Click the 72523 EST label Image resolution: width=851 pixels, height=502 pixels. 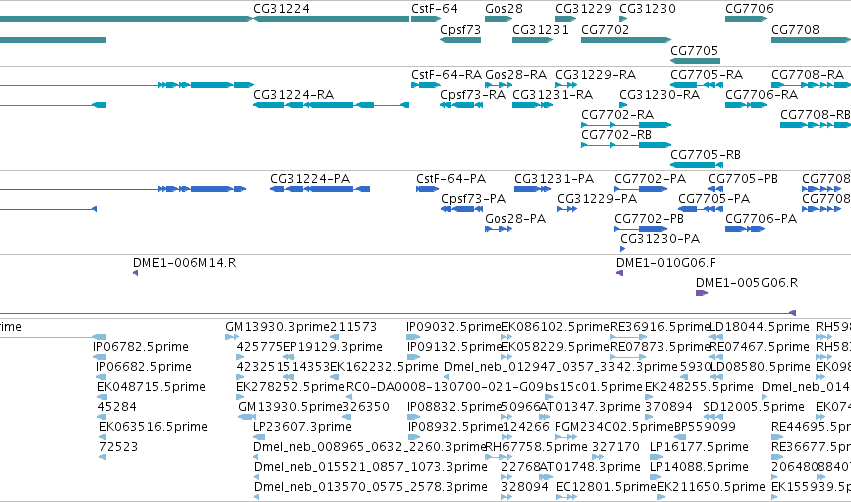click(x=118, y=447)
